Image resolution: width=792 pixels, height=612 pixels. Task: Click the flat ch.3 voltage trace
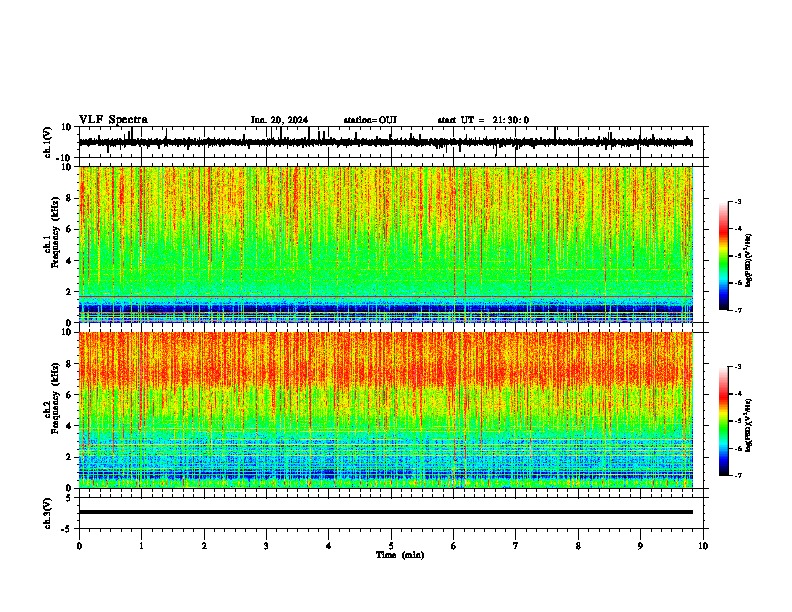coord(386,512)
